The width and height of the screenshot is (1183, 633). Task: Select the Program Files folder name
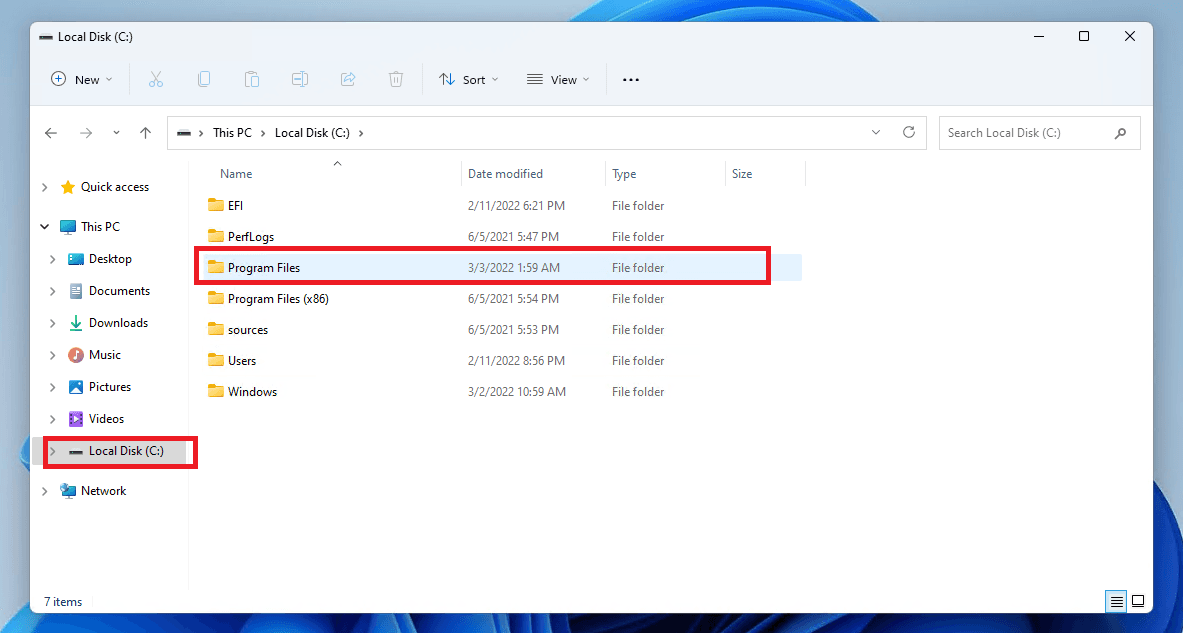[264, 268]
